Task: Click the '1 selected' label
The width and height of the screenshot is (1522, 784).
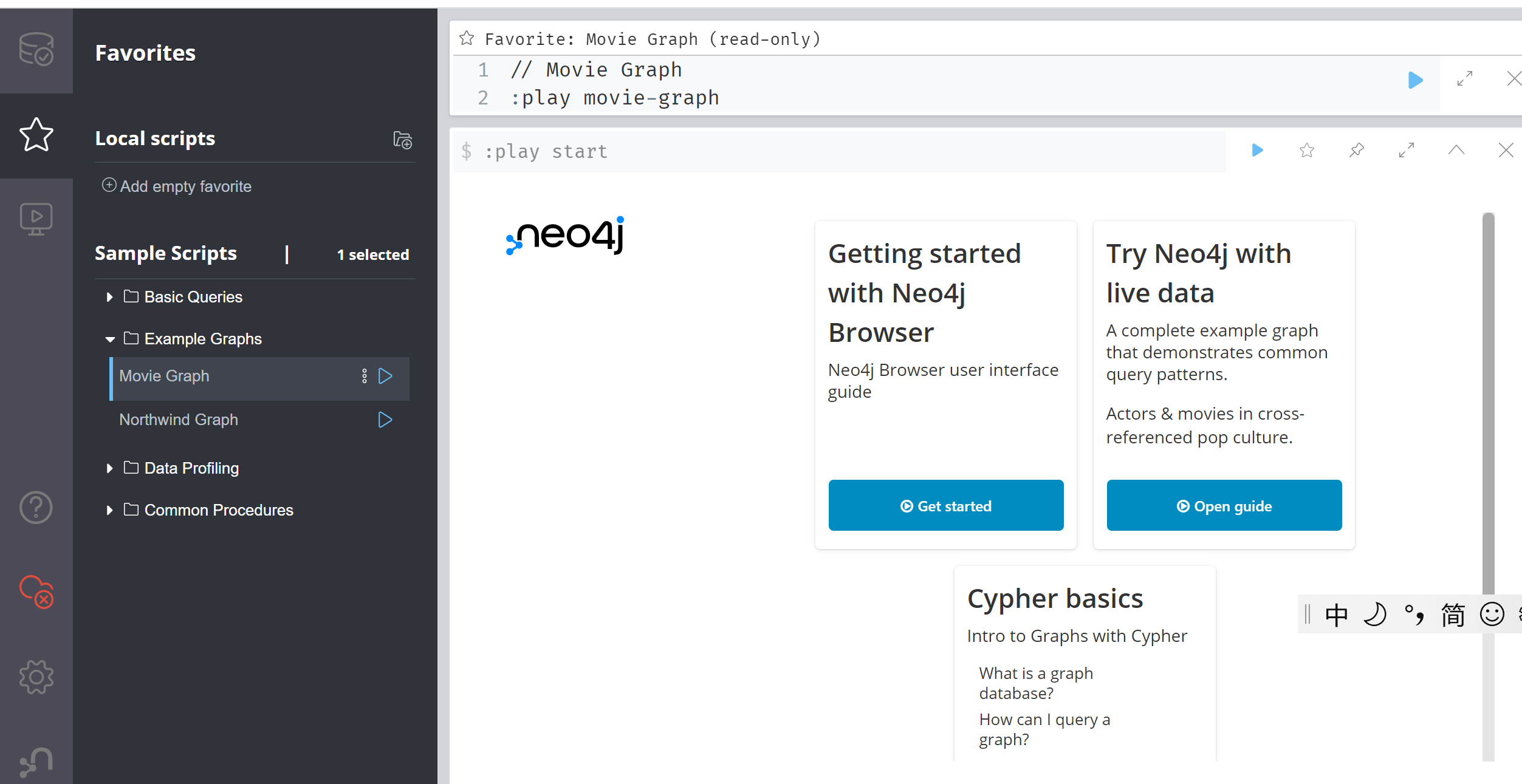Action: click(373, 254)
